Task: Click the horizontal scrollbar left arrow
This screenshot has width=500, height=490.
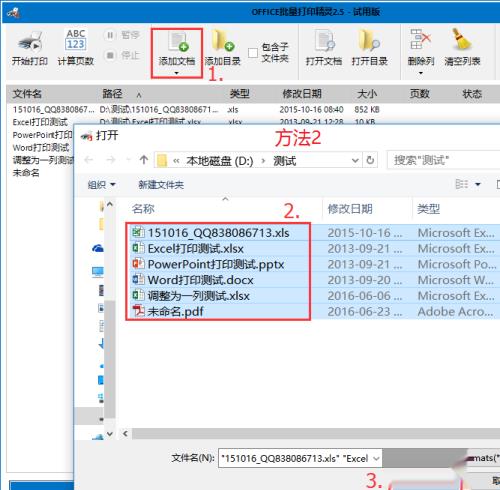Action: (x=125, y=434)
